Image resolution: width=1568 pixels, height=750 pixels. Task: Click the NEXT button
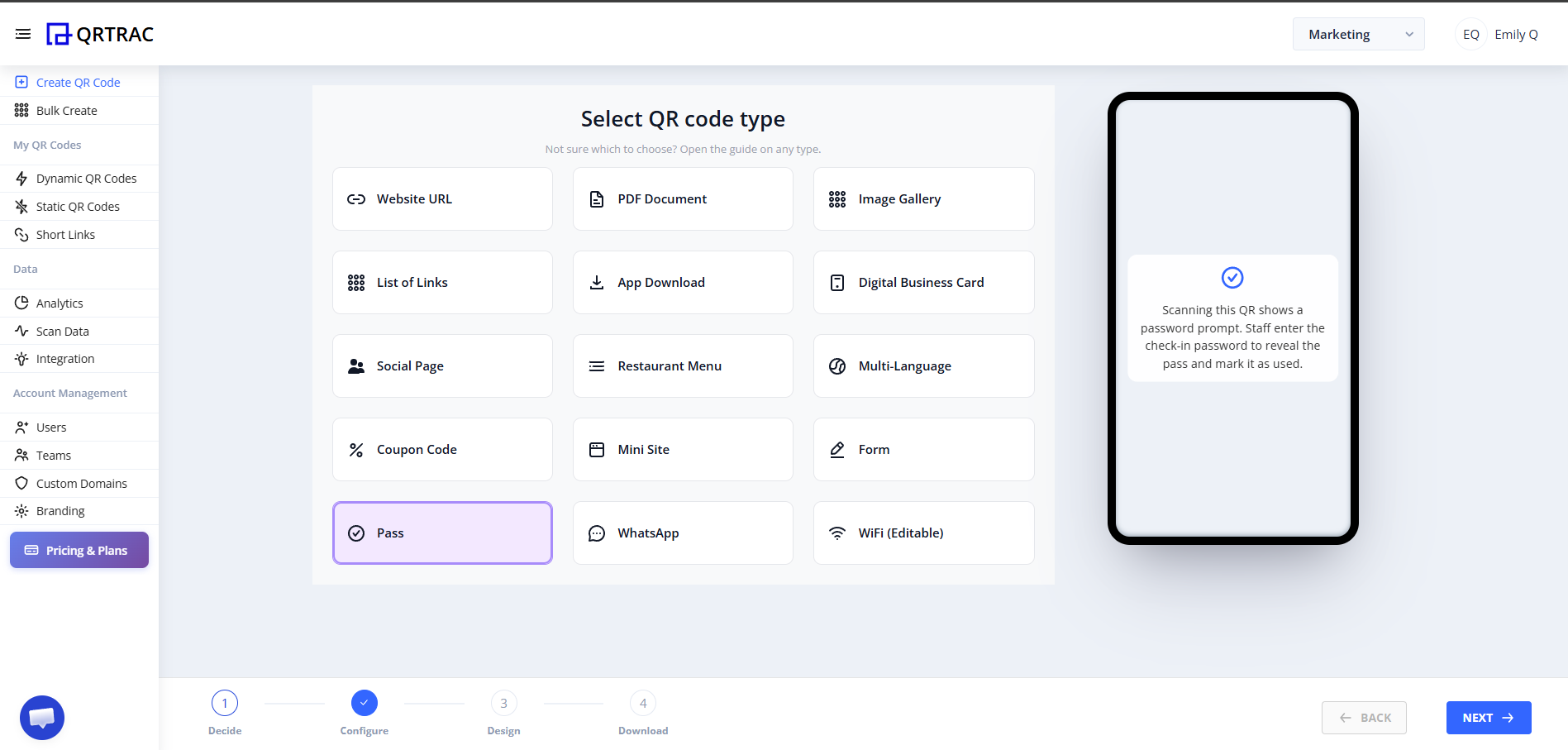click(x=1489, y=718)
